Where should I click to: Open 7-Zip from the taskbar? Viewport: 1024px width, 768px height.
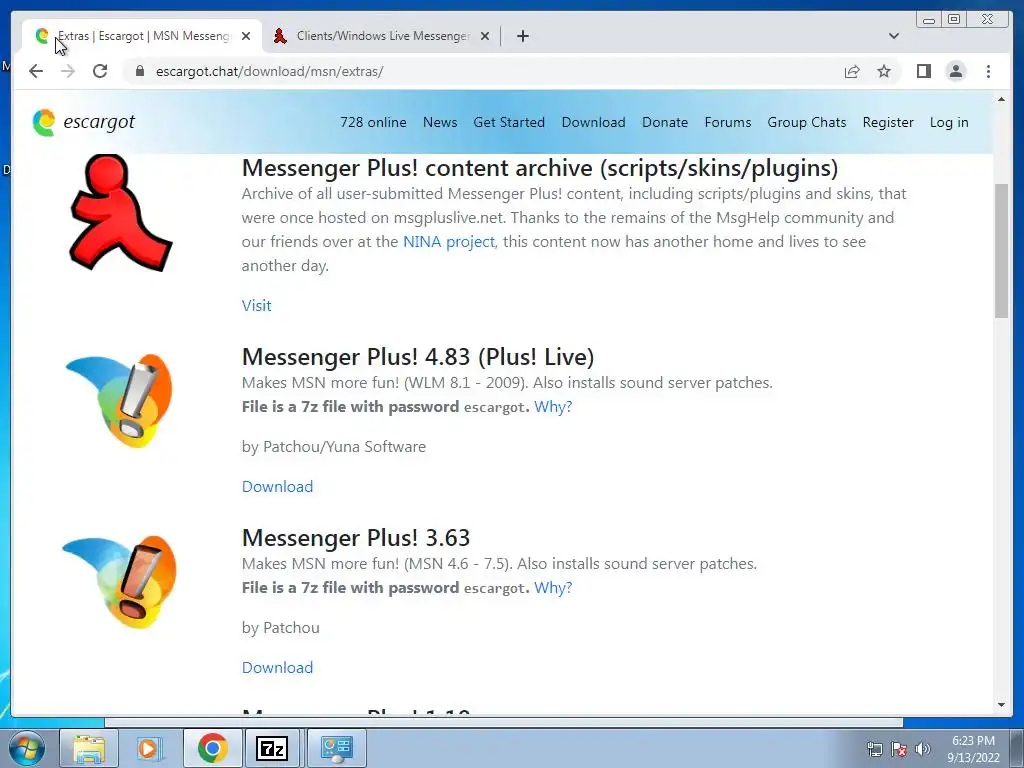[272, 748]
